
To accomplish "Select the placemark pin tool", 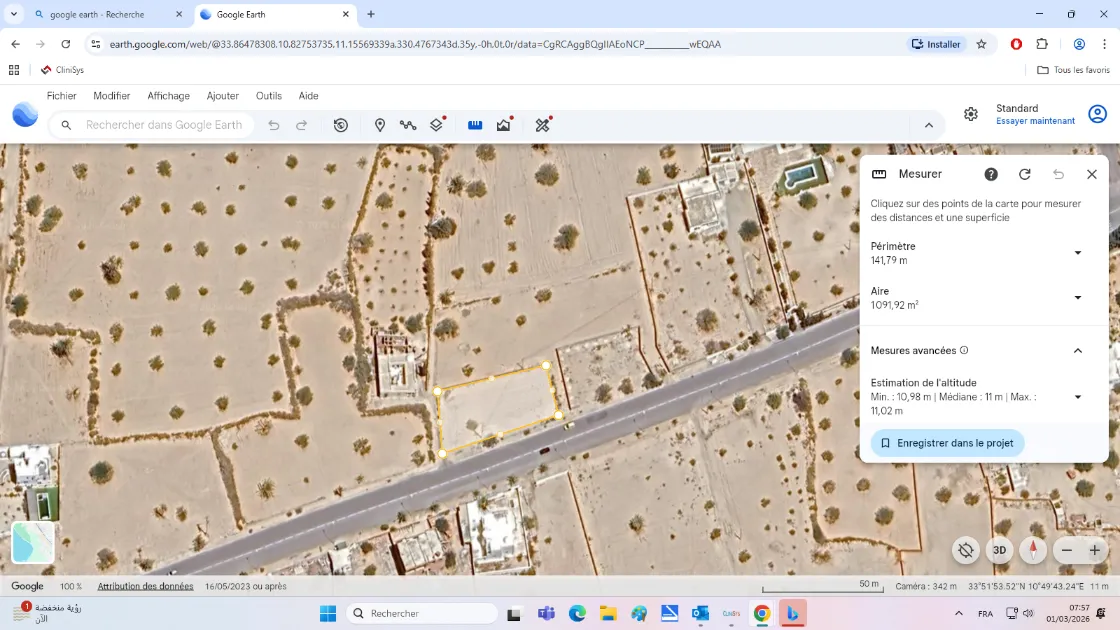I will [379, 124].
